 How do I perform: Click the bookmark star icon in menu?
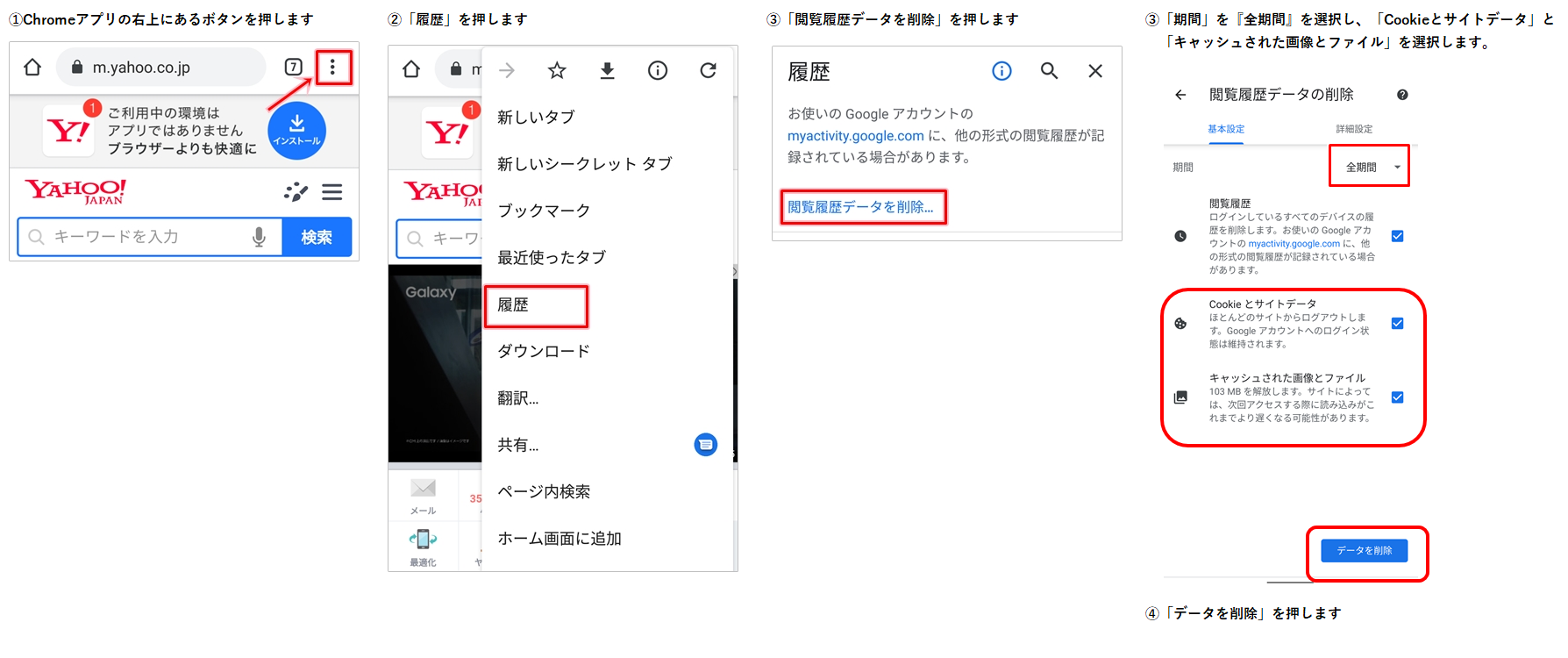557,71
